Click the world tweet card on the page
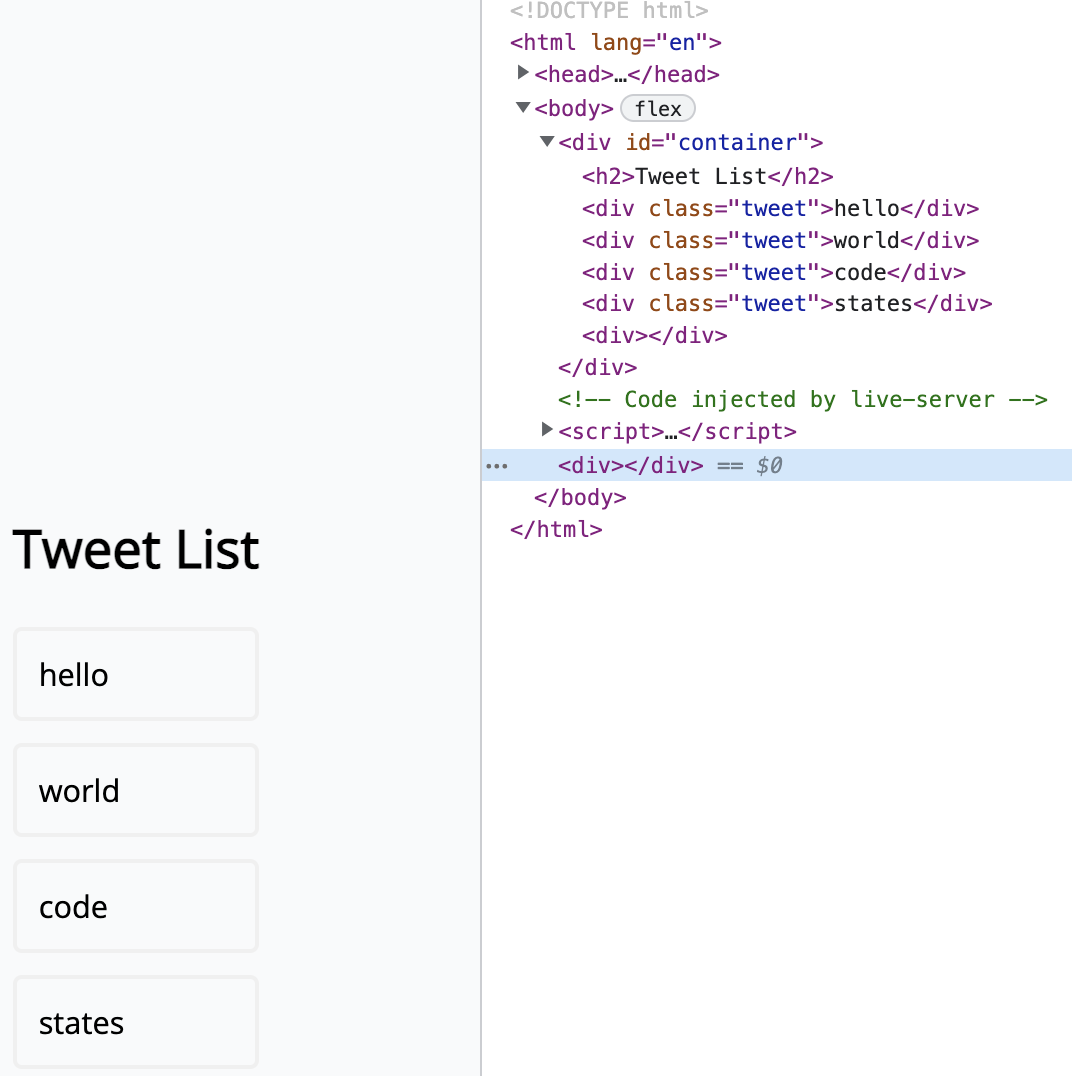Screen dimensions: 1072x1076 click(136, 790)
